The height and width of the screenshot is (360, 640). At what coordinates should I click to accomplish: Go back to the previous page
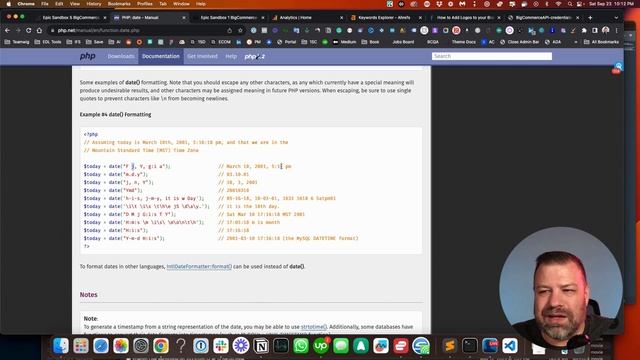click(7, 30)
